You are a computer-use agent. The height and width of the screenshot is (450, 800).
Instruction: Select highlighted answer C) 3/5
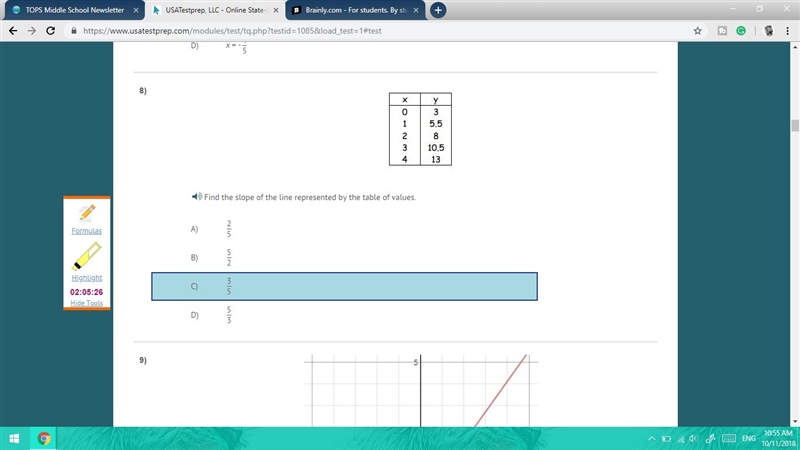[x=344, y=286]
